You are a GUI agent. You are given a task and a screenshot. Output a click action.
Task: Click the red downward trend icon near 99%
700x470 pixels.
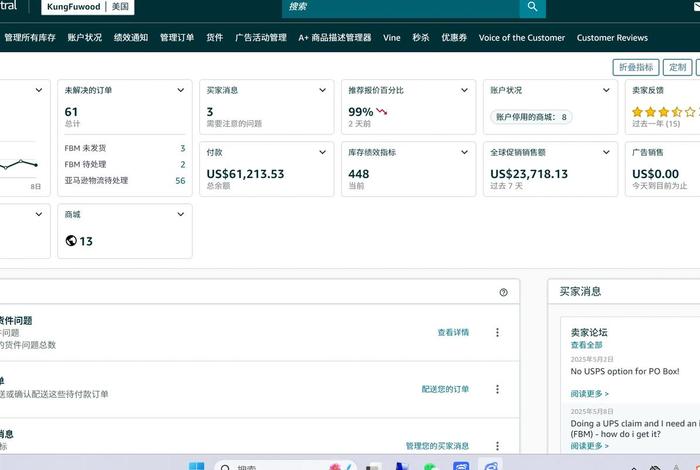(x=382, y=112)
